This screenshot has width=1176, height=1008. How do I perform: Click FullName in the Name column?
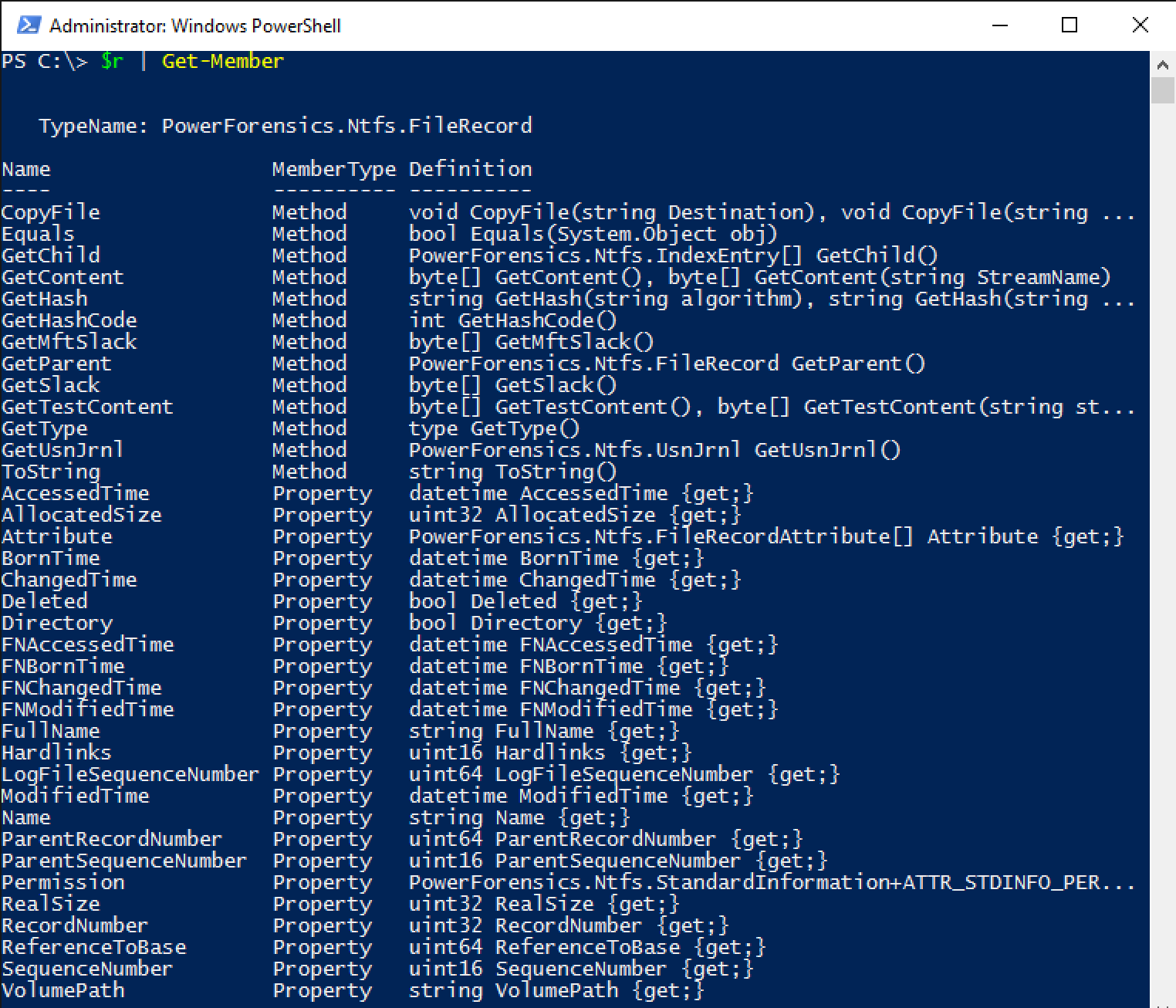(51, 731)
